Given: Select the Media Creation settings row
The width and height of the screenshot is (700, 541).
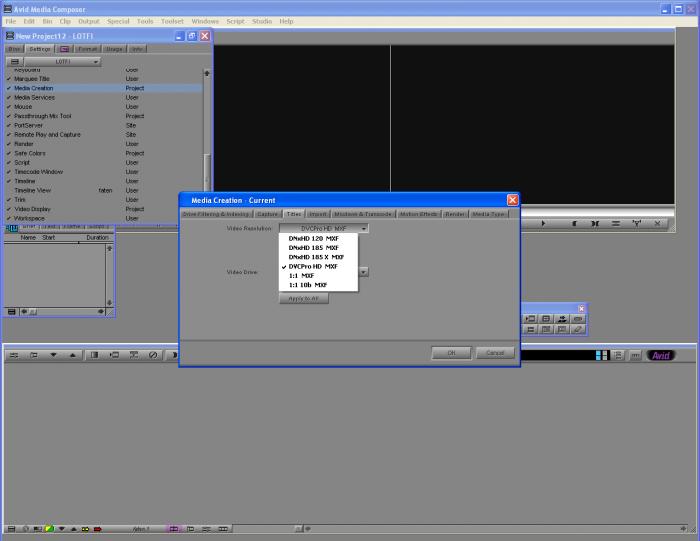Looking at the screenshot, I should pos(104,88).
